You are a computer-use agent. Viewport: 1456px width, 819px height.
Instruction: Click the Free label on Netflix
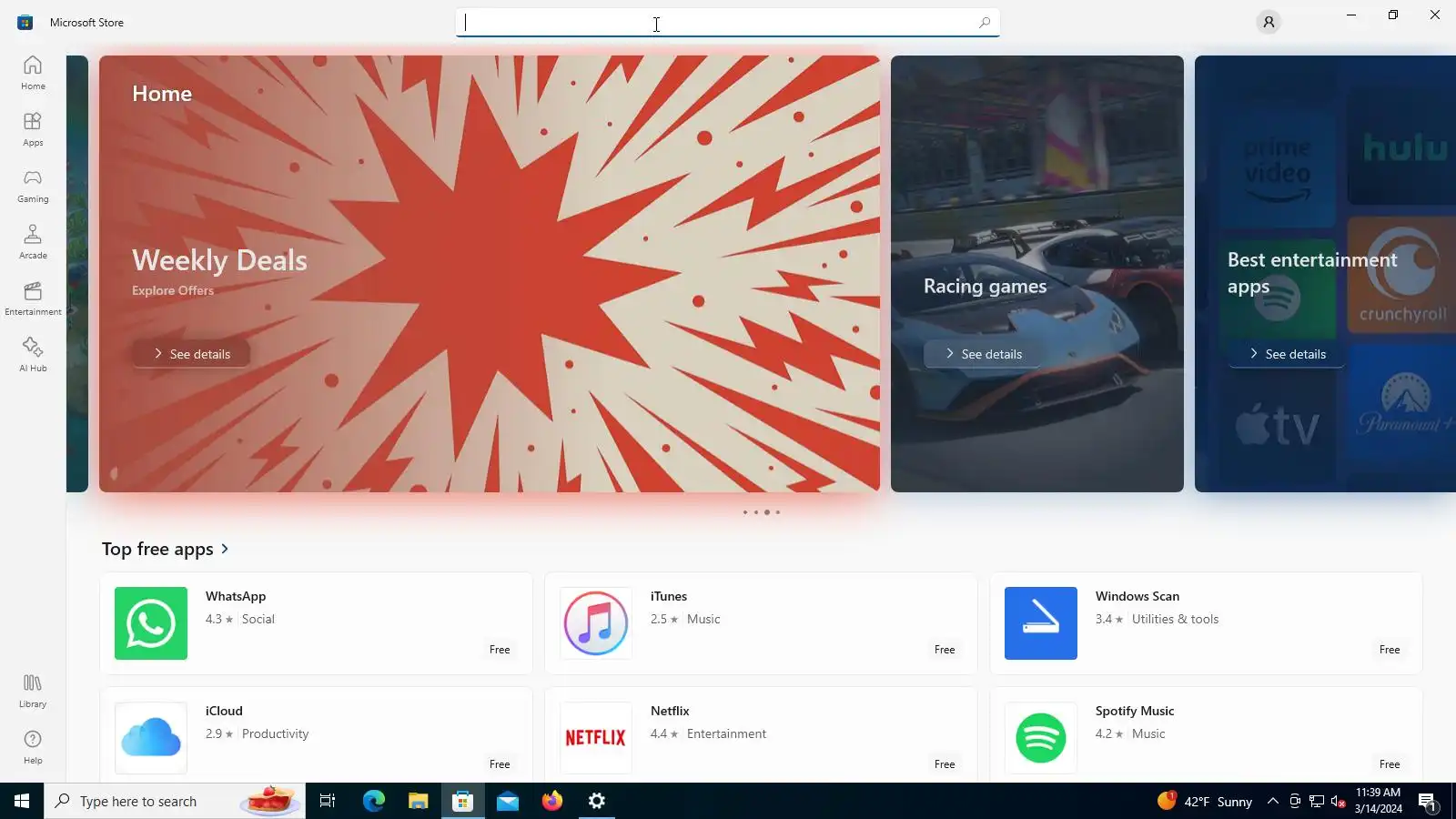(945, 764)
